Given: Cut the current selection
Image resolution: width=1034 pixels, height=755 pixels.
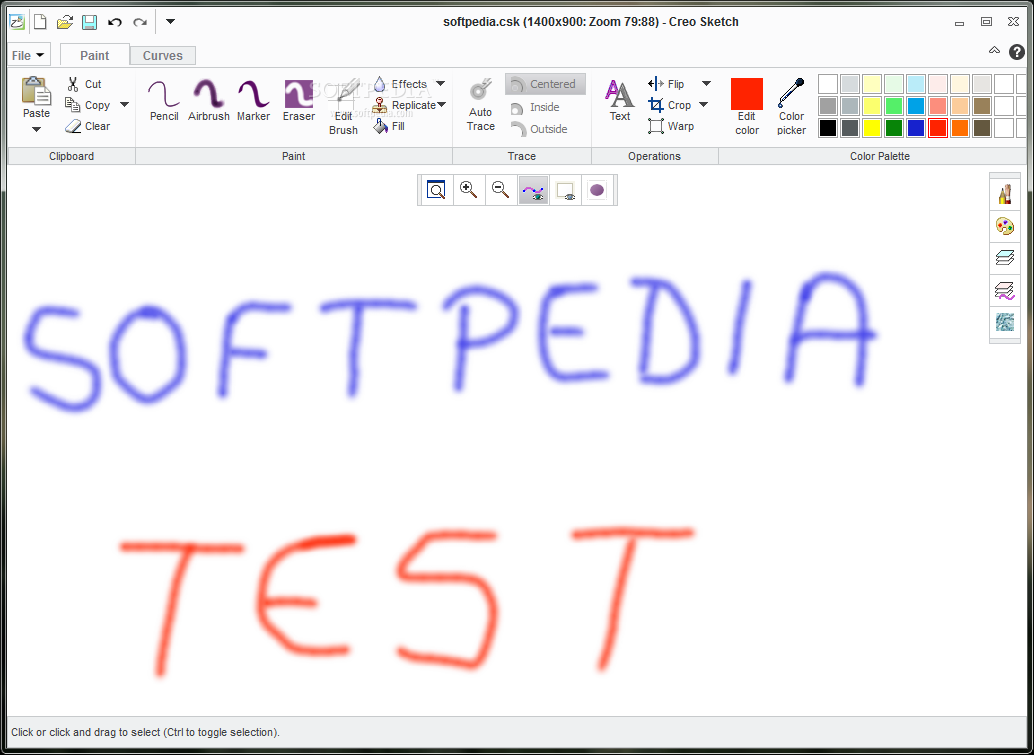Looking at the screenshot, I should pos(84,84).
